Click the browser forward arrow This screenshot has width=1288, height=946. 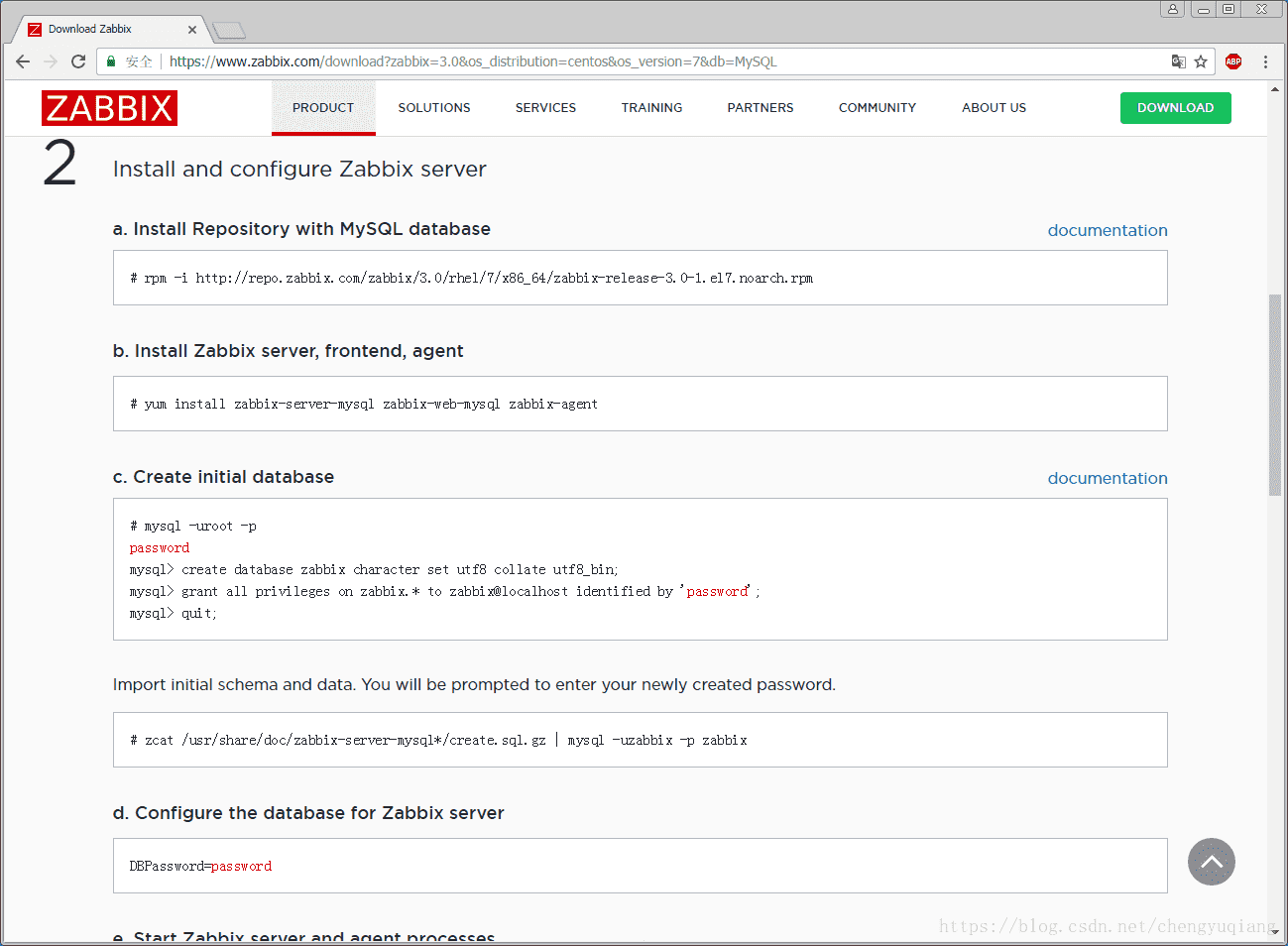[51, 61]
